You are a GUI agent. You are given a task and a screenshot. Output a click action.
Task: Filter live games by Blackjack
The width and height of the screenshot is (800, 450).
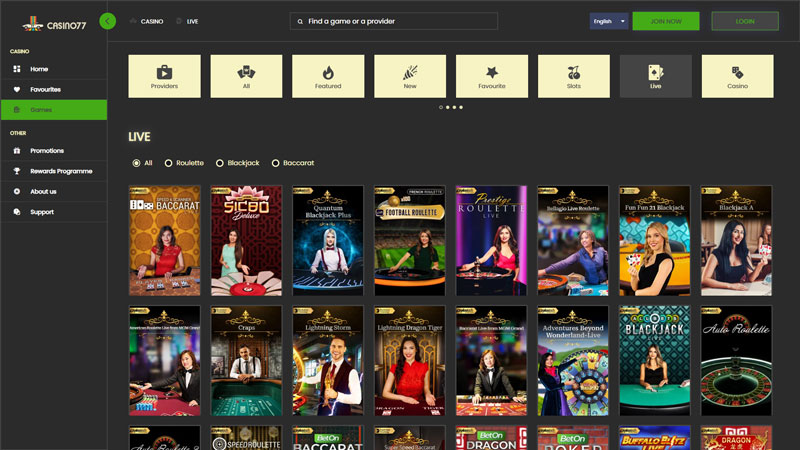pos(219,163)
